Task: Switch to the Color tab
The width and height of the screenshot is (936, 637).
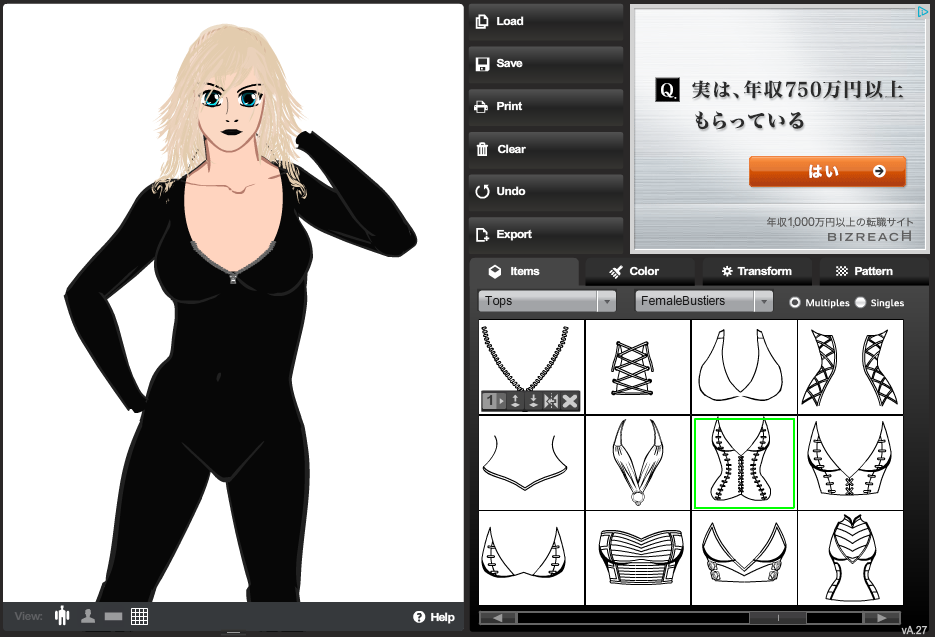Action: pyautogui.click(x=635, y=271)
